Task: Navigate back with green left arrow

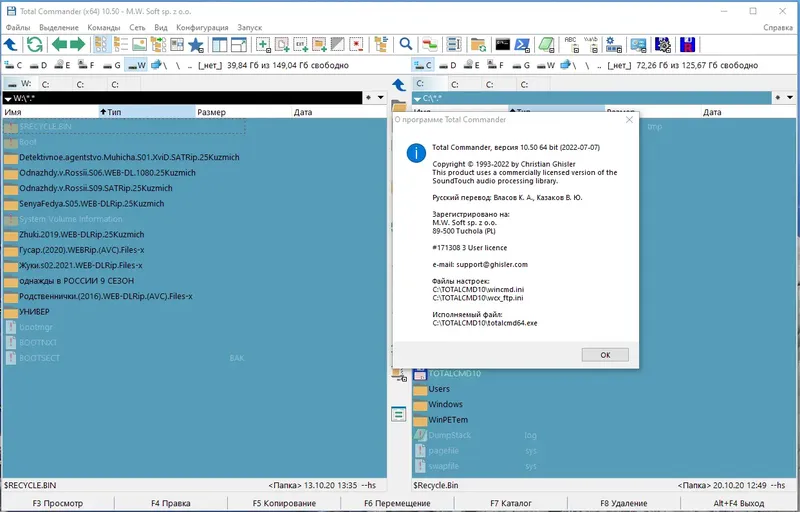Action: click(x=59, y=45)
